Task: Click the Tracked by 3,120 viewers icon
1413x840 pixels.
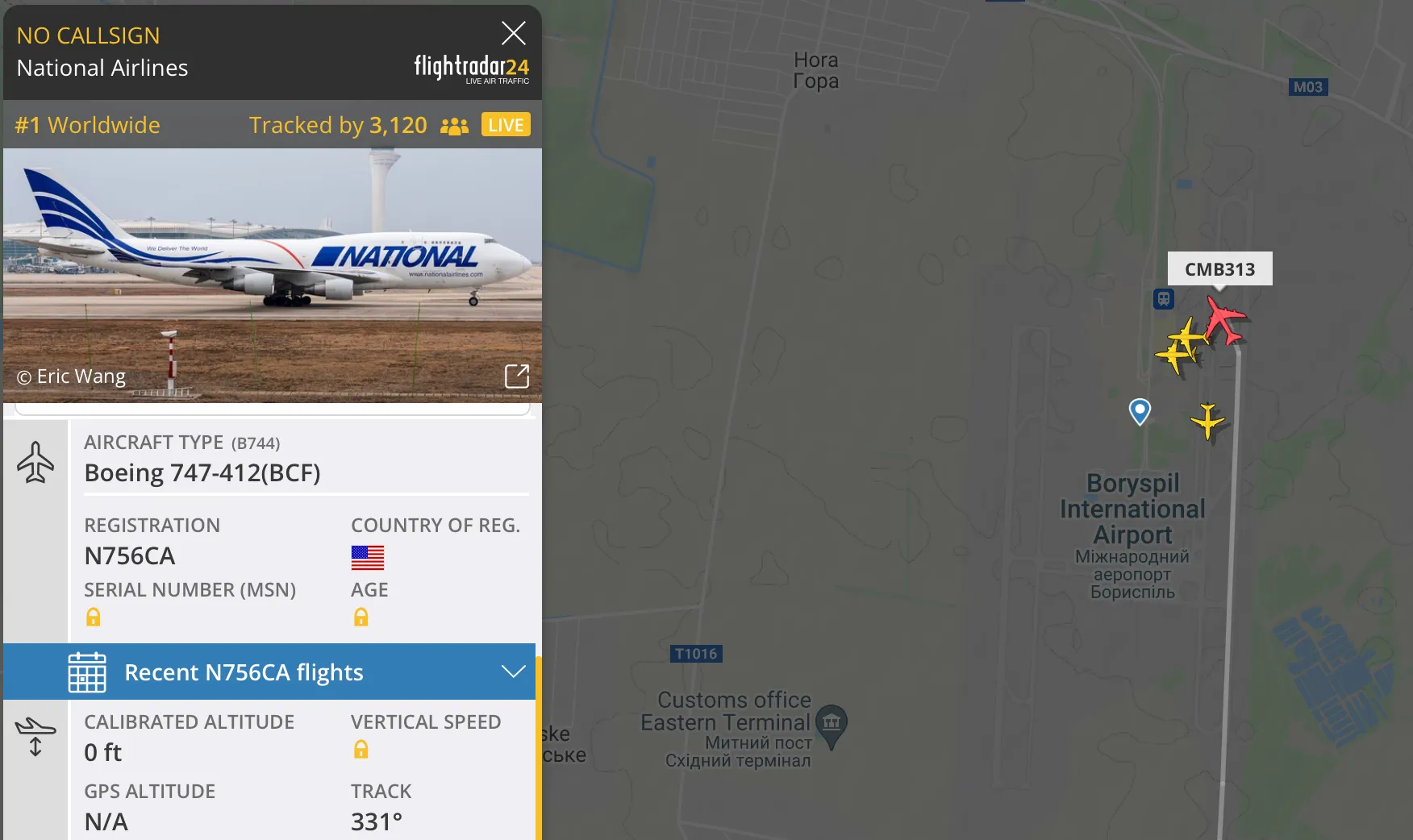Action: point(454,126)
